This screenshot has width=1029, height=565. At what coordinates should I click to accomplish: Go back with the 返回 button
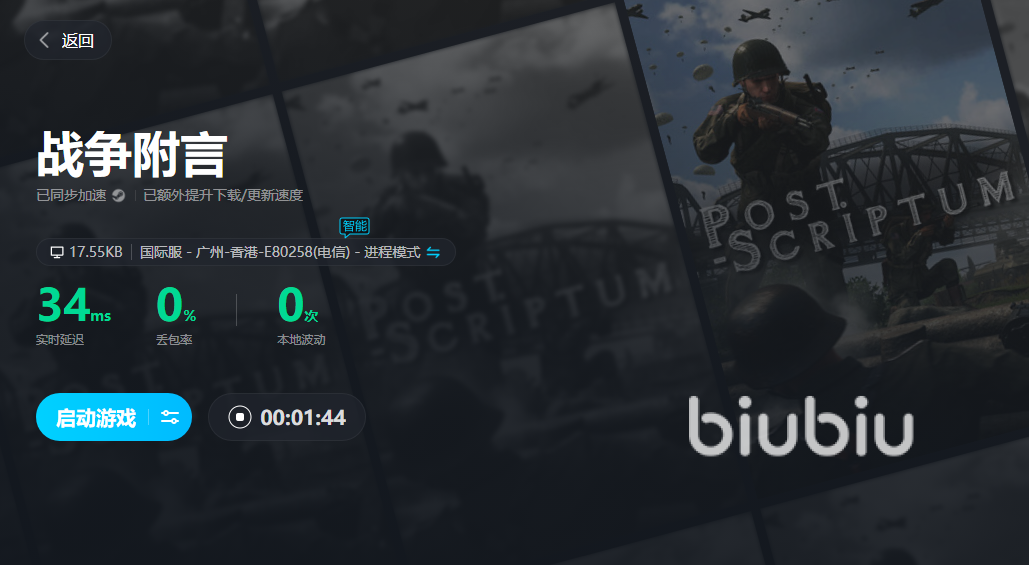(68, 41)
